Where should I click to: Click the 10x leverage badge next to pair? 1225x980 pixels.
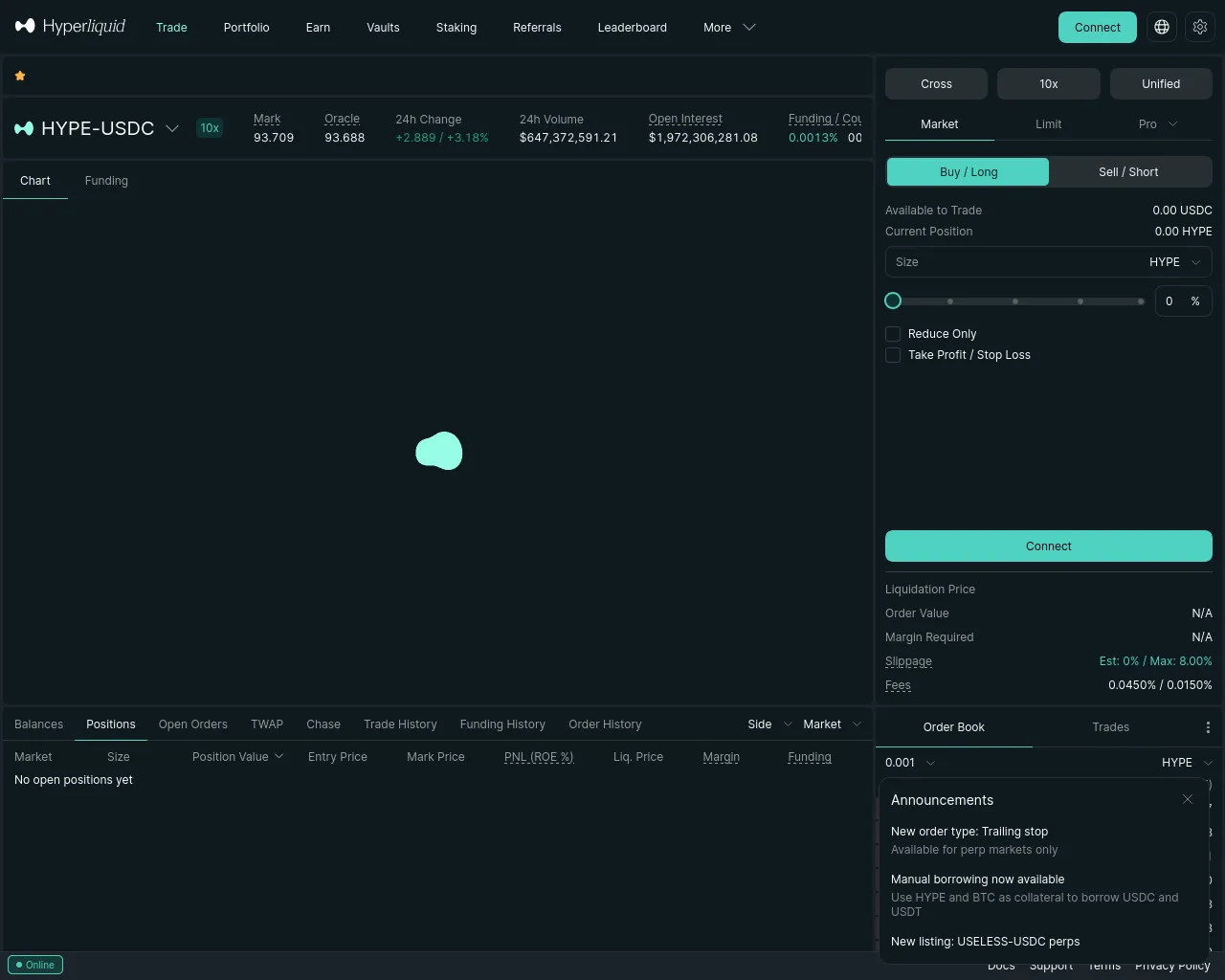(x=210, y=128)
